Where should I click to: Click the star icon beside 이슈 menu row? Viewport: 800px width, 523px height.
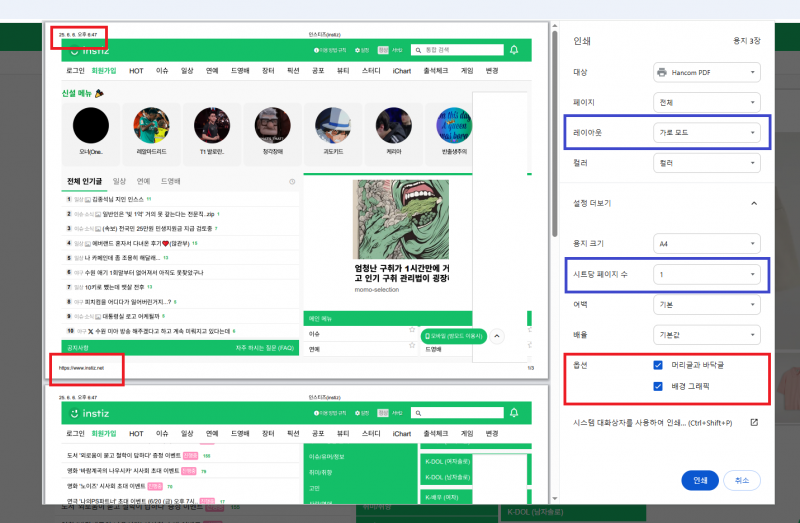[412, 330]
